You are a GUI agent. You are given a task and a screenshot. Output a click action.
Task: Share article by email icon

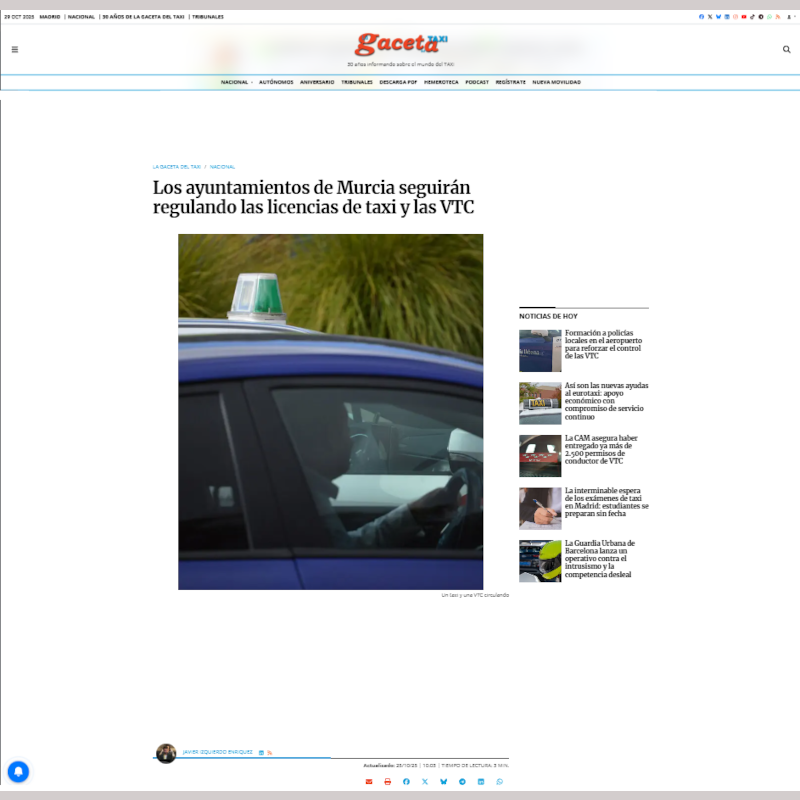pos(368,781)
